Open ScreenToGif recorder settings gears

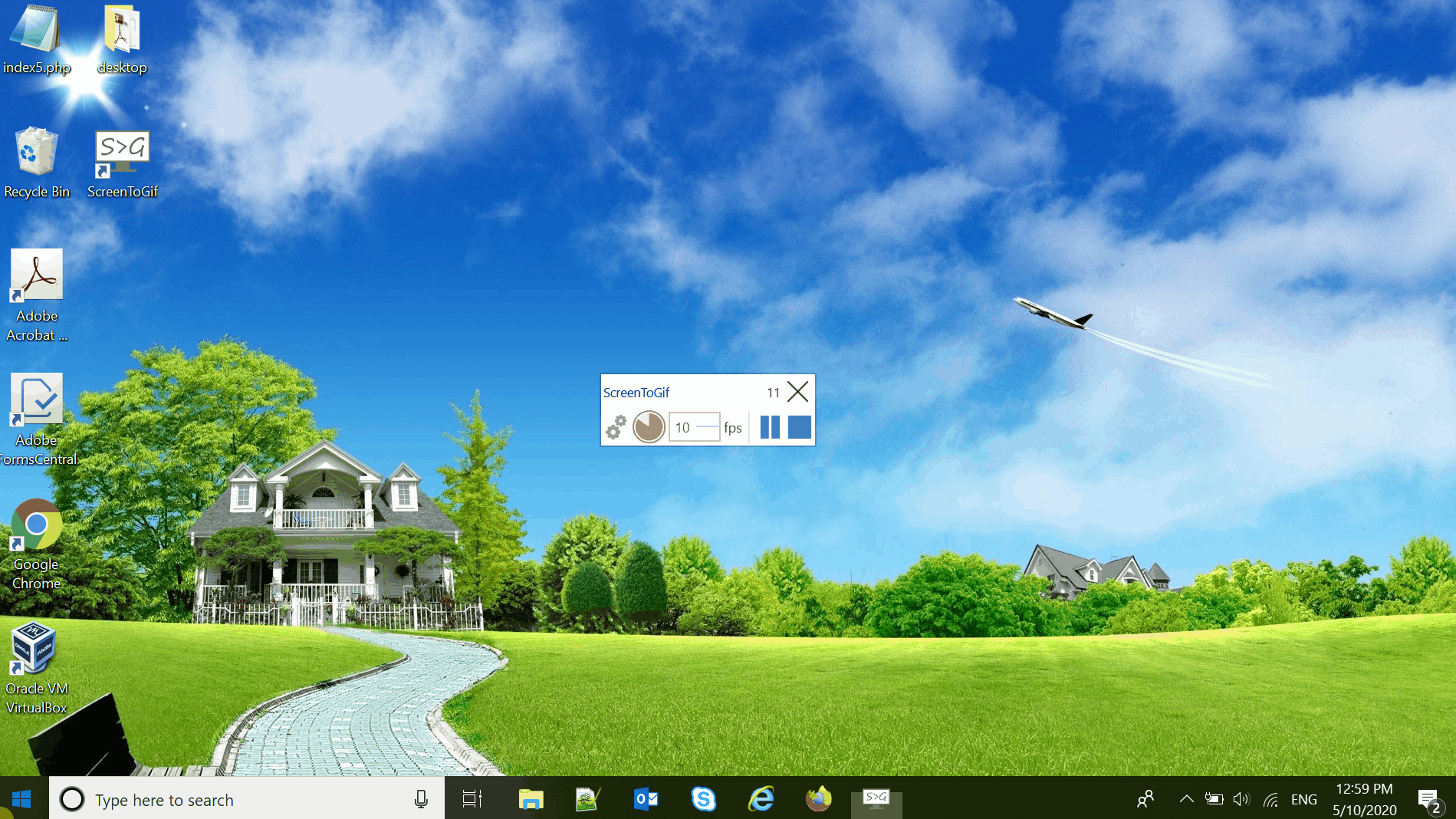tap(616, 427)
